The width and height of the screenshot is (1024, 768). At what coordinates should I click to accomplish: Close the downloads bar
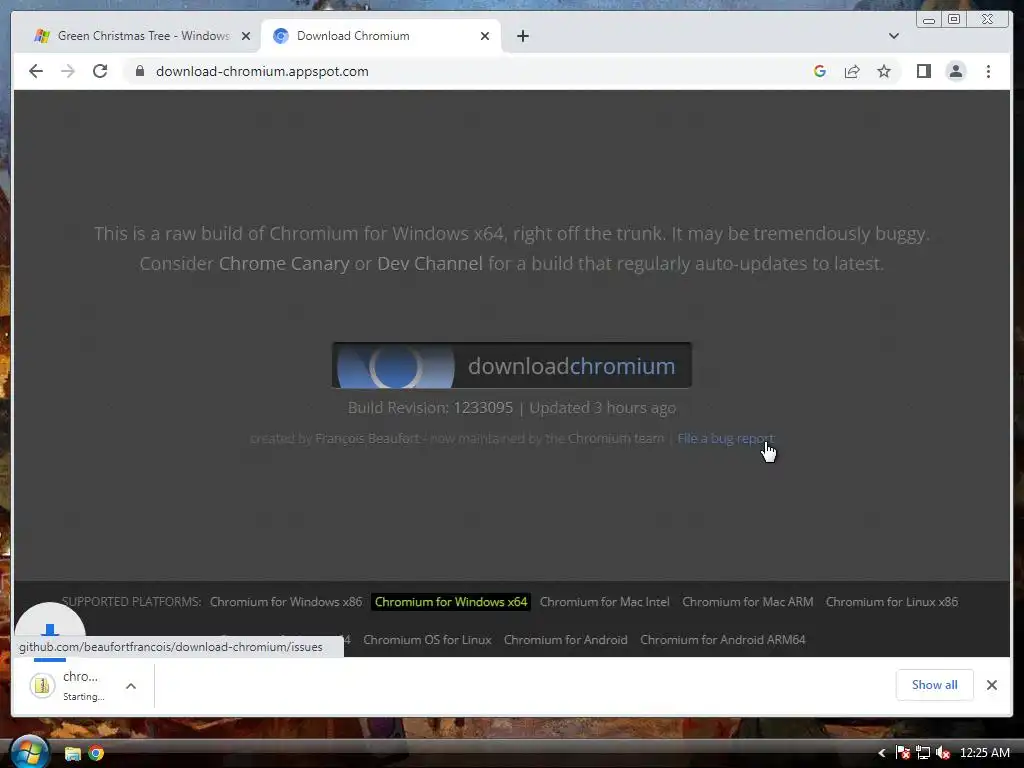[991, 684]
